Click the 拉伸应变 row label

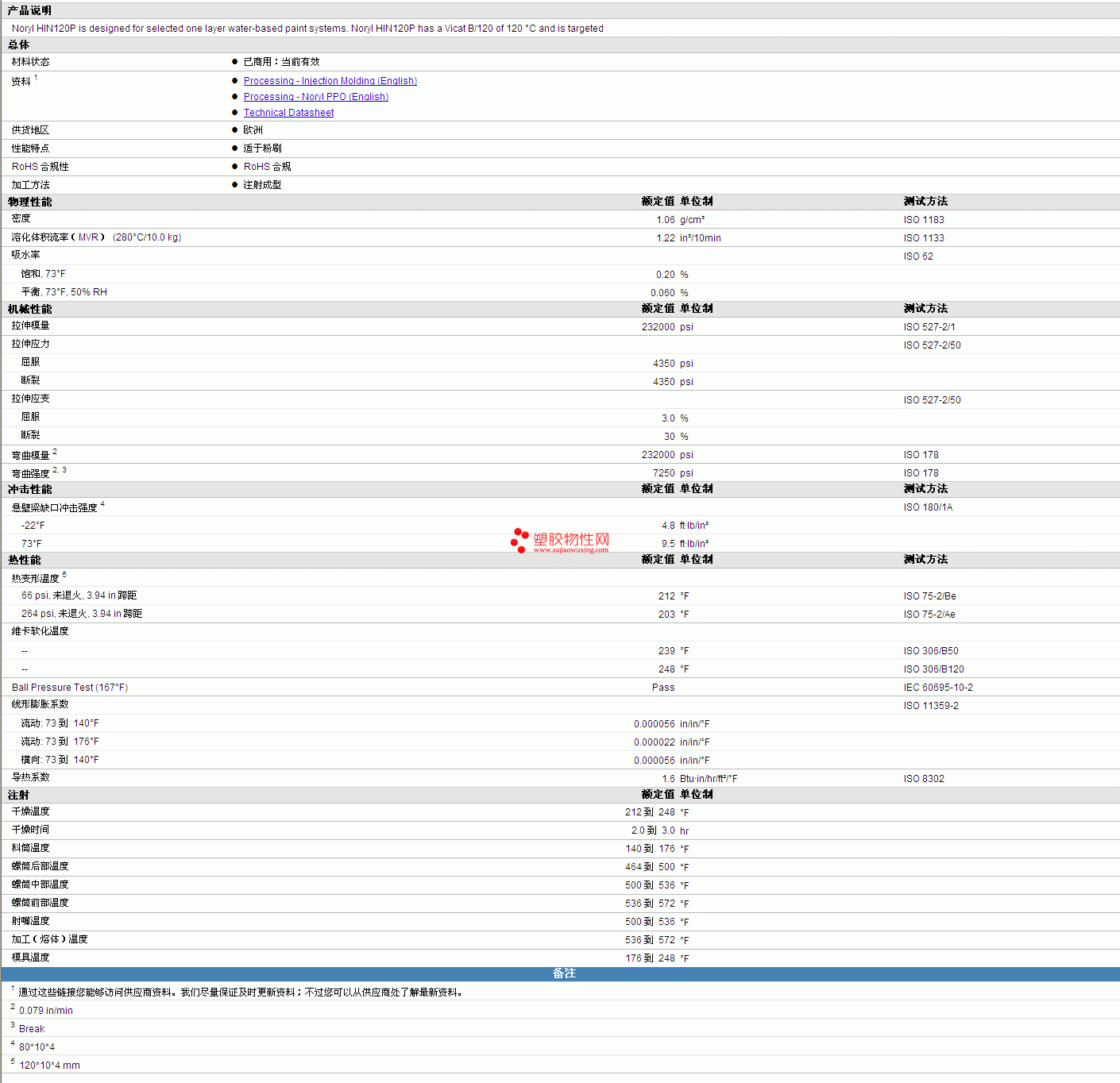pos(30,399)
